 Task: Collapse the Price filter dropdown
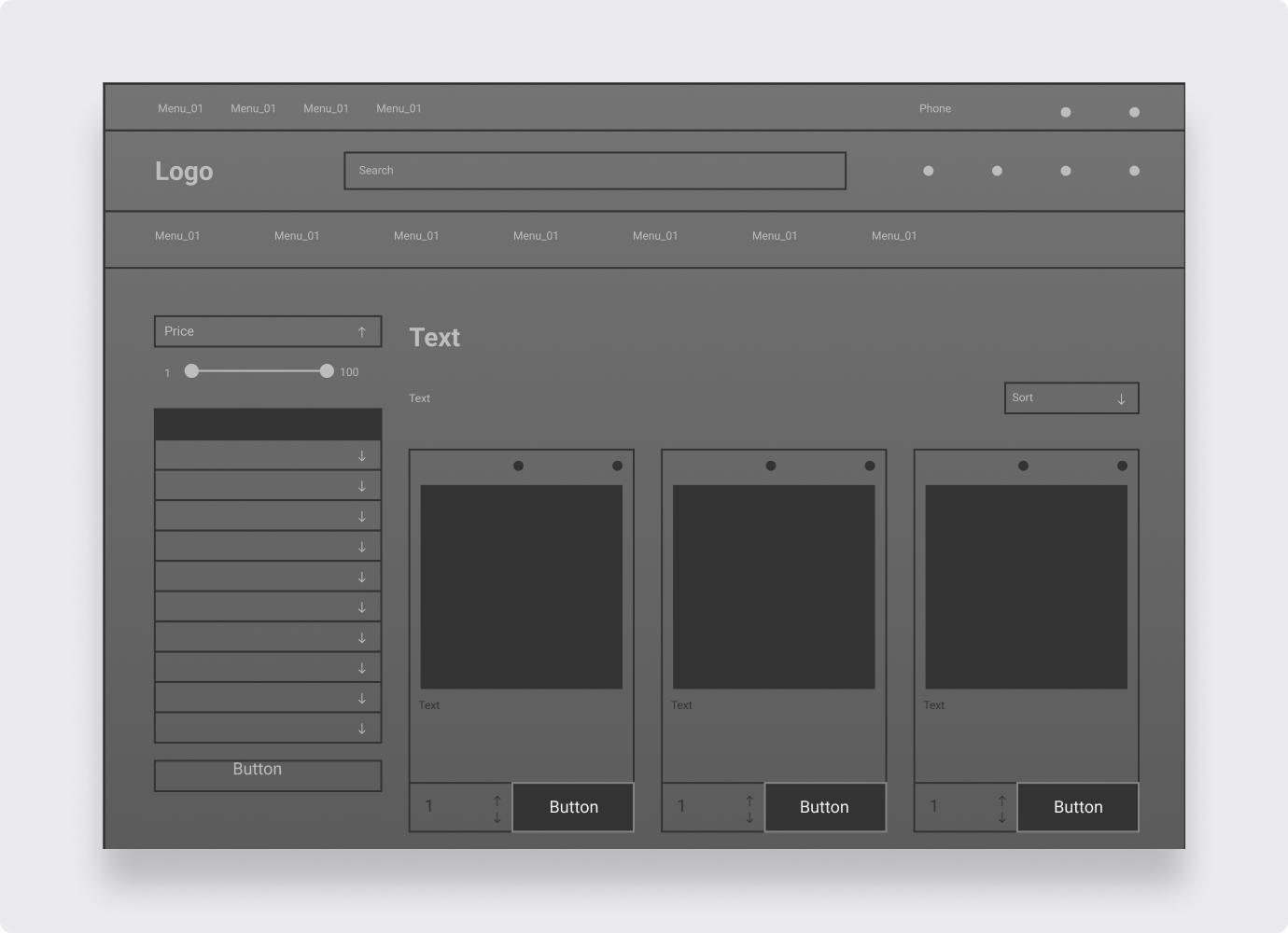[x=268, y=331]
